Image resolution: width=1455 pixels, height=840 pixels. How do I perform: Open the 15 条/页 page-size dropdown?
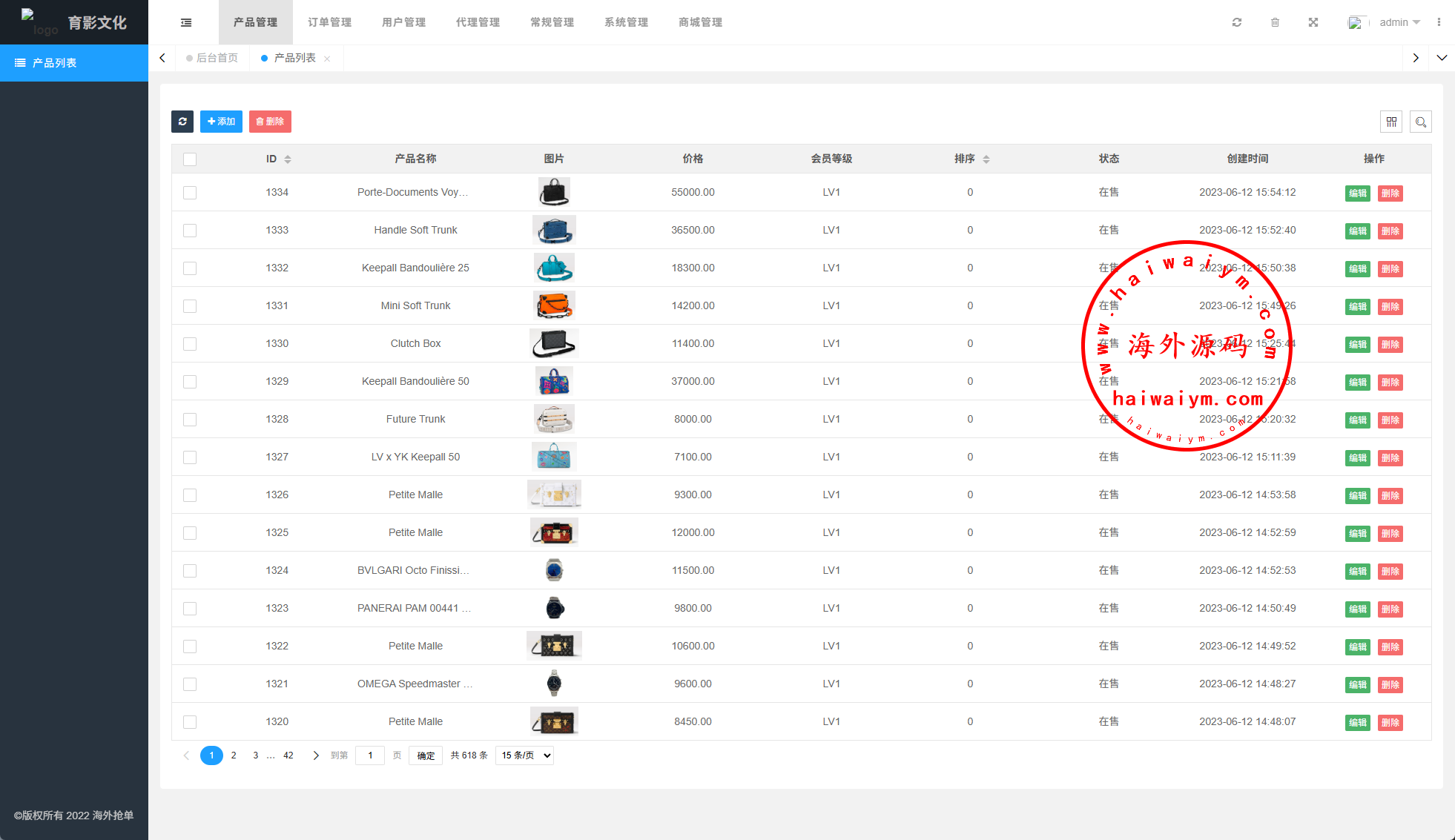(x=525, y=755)
